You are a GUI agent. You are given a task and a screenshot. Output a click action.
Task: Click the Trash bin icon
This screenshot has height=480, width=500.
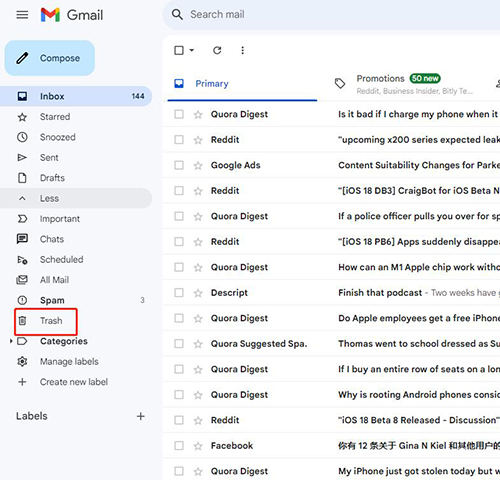pos(22,321)
